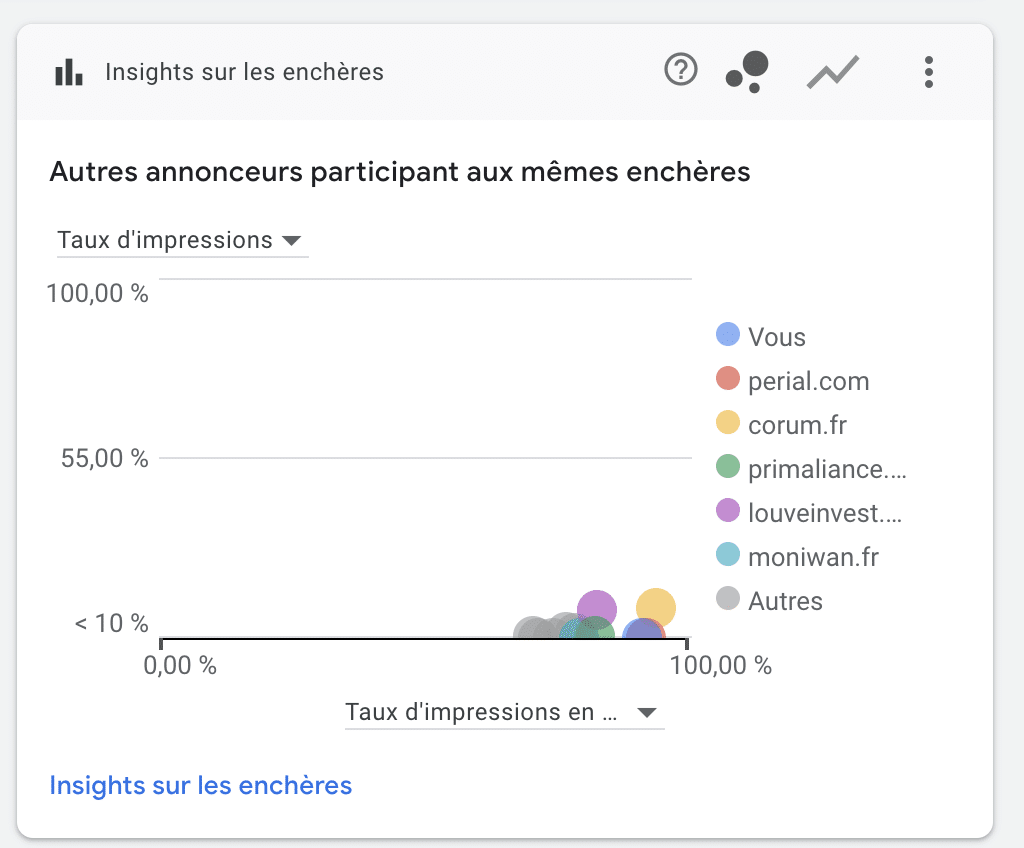Expand the X-axis metric dropdown arrow
The image size is (1024, 848).
tap(647, 712)
